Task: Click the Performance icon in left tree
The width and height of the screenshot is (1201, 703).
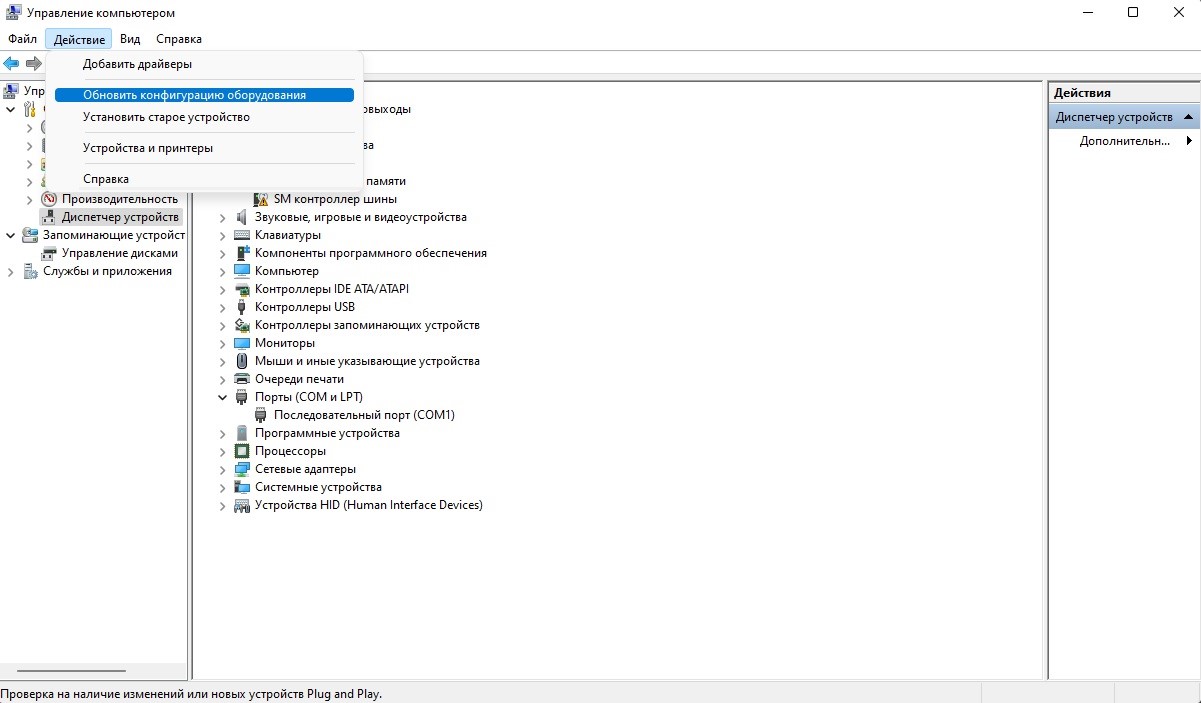Action: click(49, 199)
